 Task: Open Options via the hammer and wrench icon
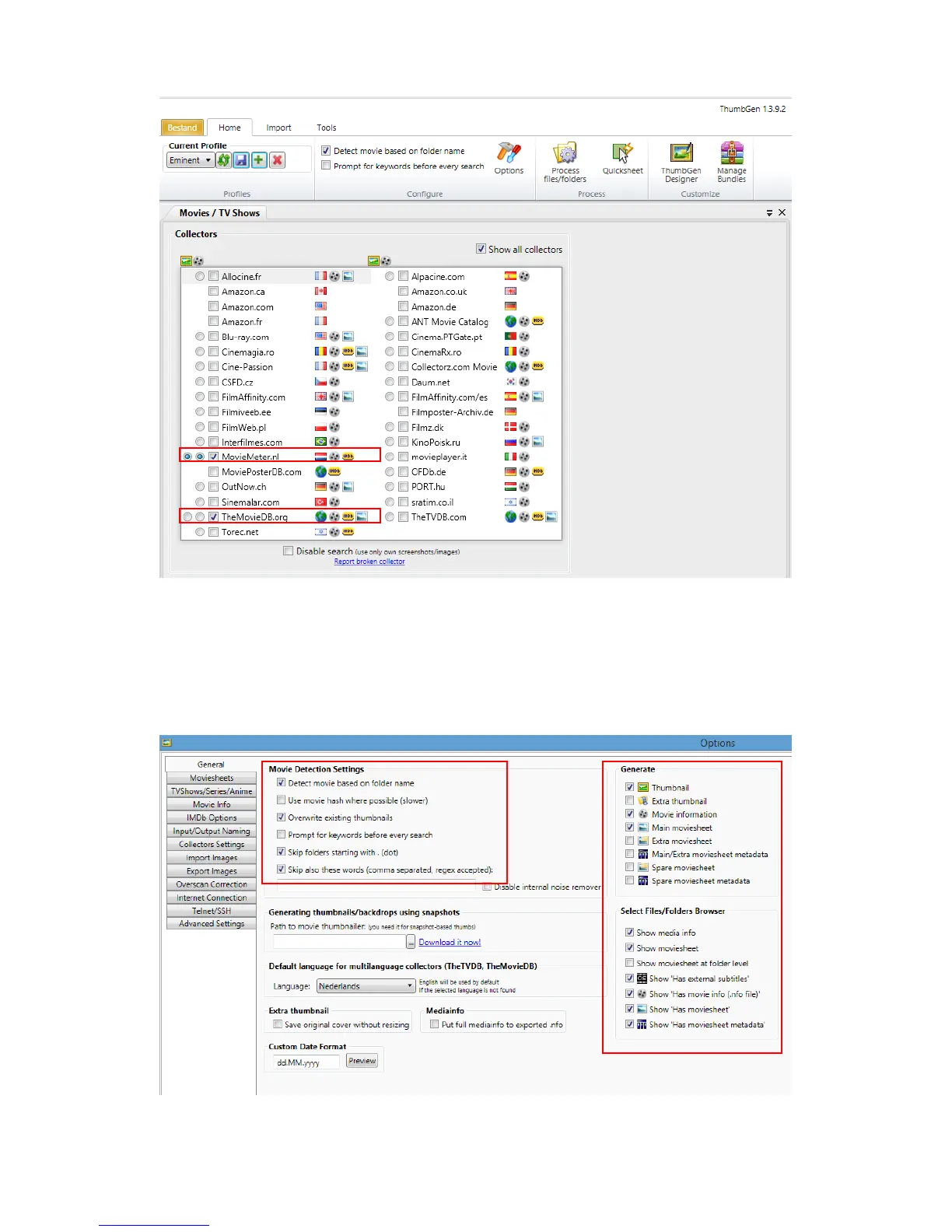(509, 158)
